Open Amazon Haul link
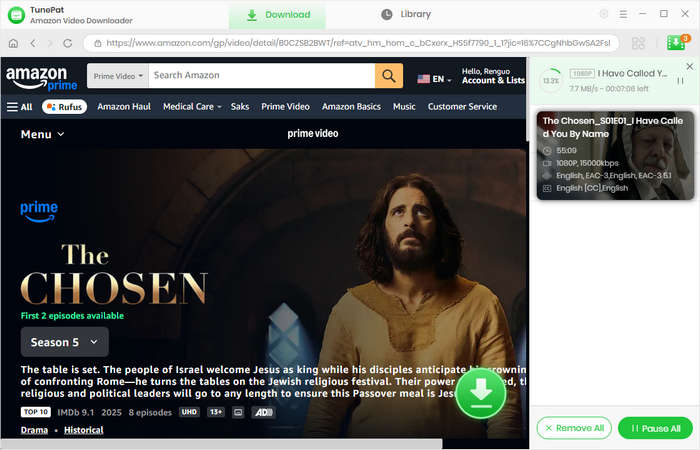The image size is (700, 450). [124, 107]
